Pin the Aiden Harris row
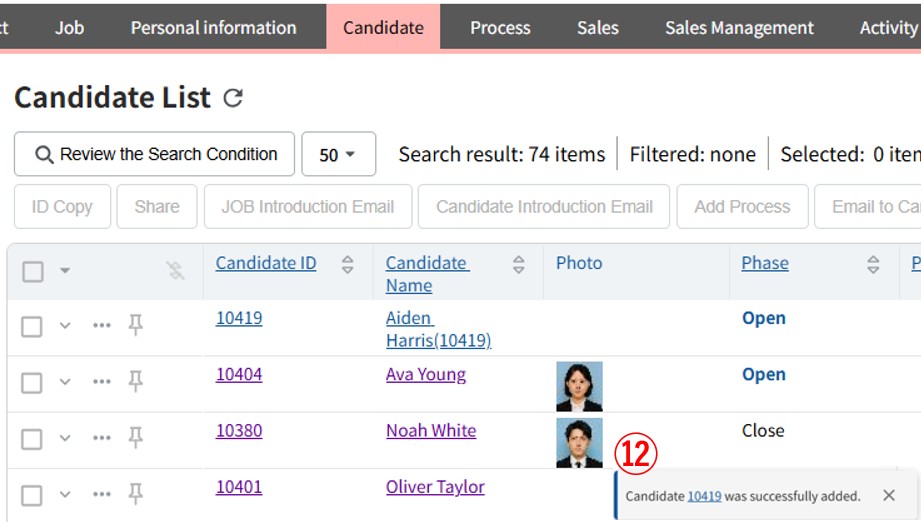The height and width of the screenshot is (522, 921). pyautogui.click(x=136, y=325)
